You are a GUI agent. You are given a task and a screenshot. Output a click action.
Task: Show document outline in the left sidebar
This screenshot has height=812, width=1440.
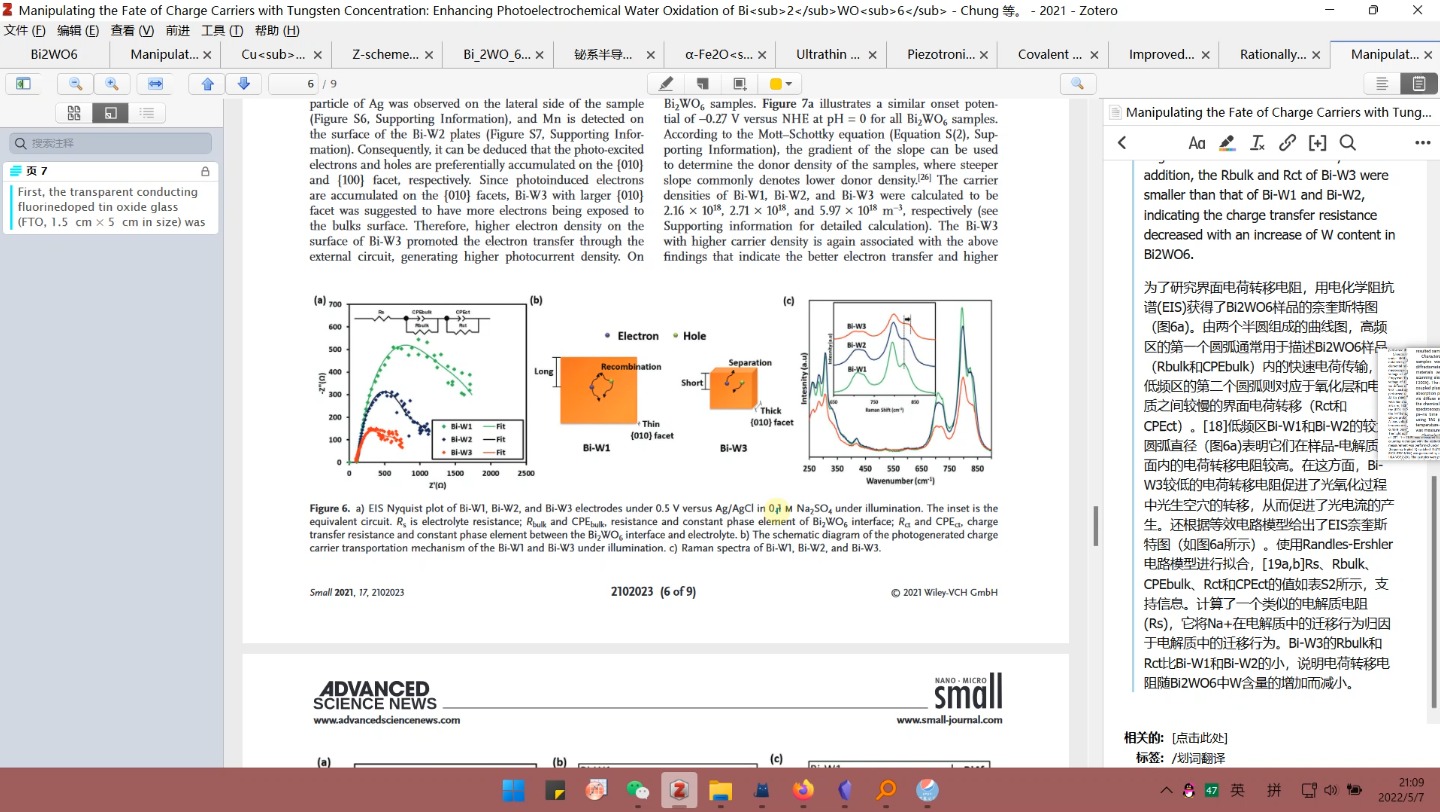[x=147, y=113]
